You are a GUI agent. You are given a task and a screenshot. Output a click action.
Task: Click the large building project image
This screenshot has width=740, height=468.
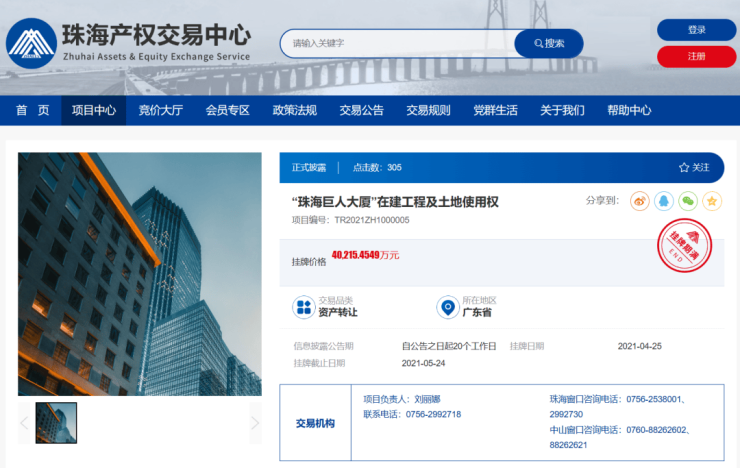140,274
